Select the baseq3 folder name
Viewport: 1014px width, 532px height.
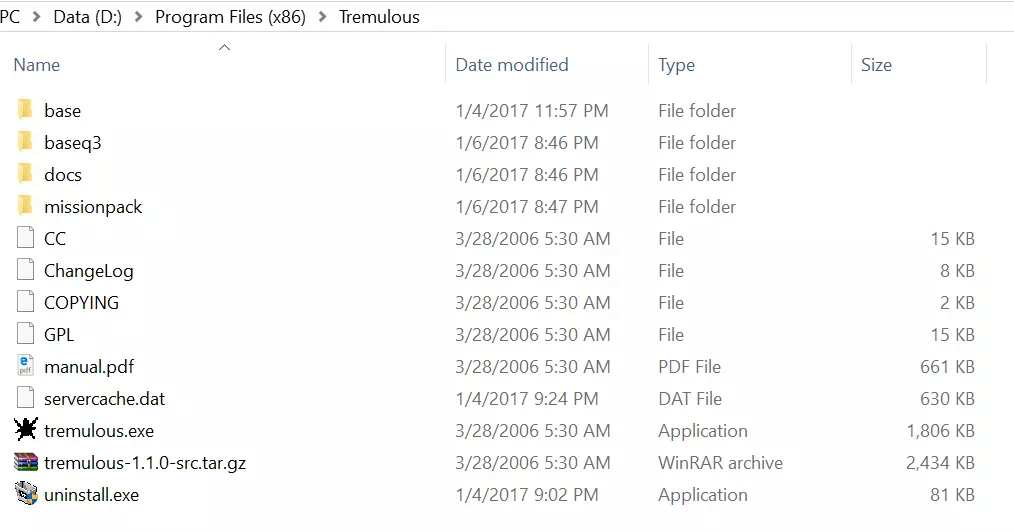click(x=72, y=143)
